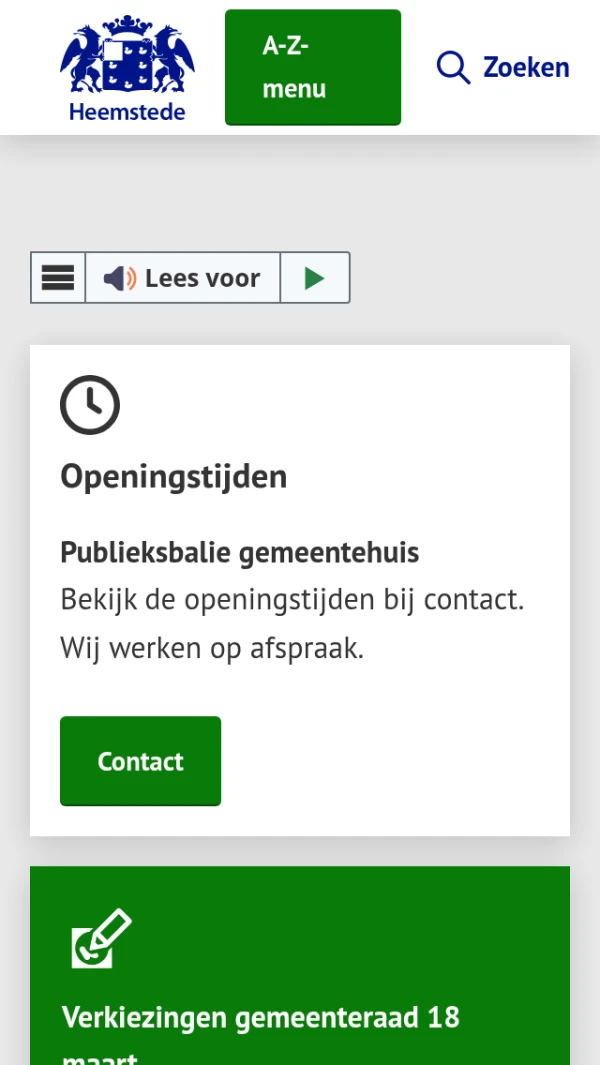Click the "Wij werken op afspraak" line
The image size is (600, 1065).
[x=212, y=648]
